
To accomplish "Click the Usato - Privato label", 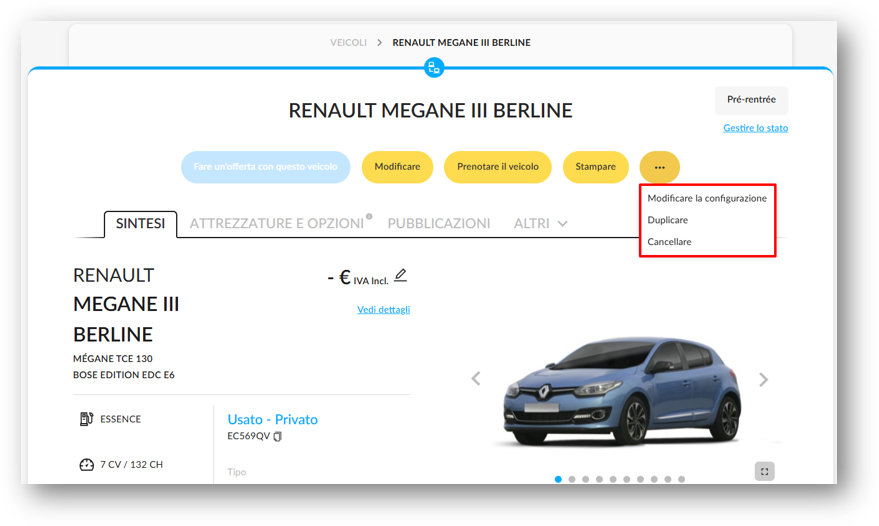I will pos(272,419).
